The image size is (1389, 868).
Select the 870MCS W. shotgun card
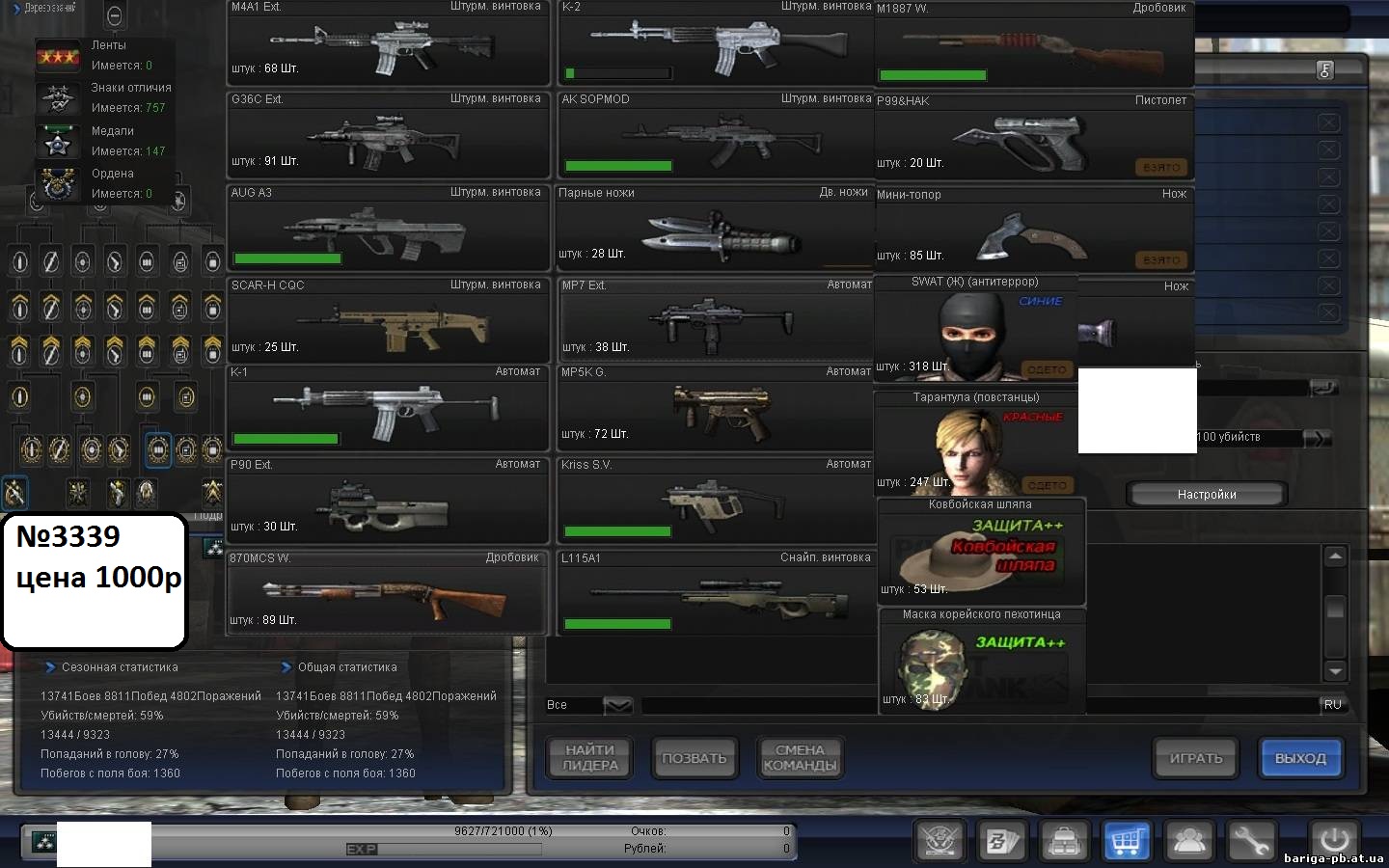coord(387,593)
